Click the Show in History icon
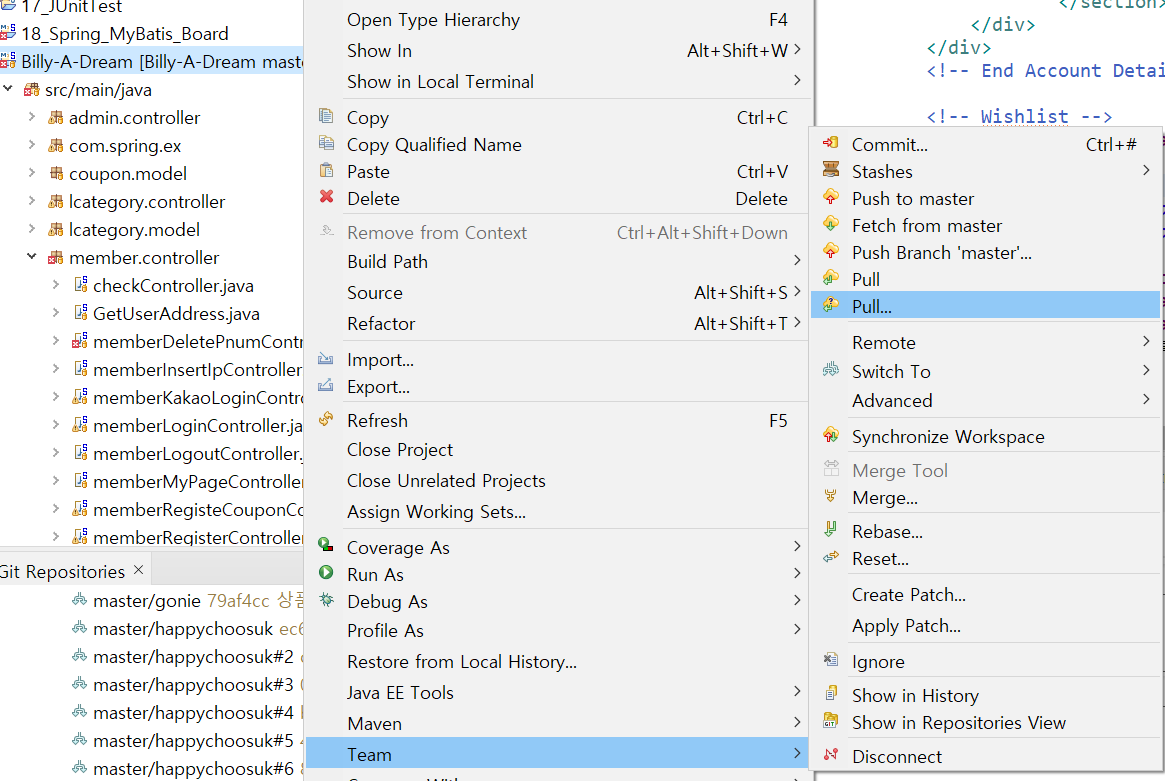 [x=831, y=694]
